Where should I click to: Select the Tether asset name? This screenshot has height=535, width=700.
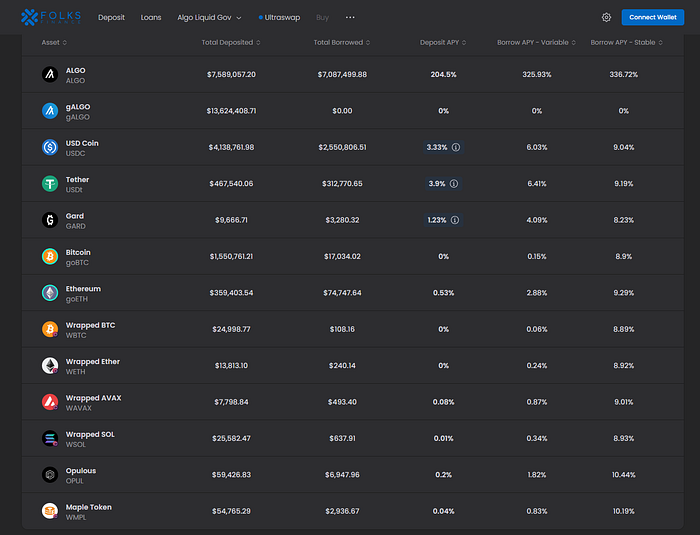77,180
